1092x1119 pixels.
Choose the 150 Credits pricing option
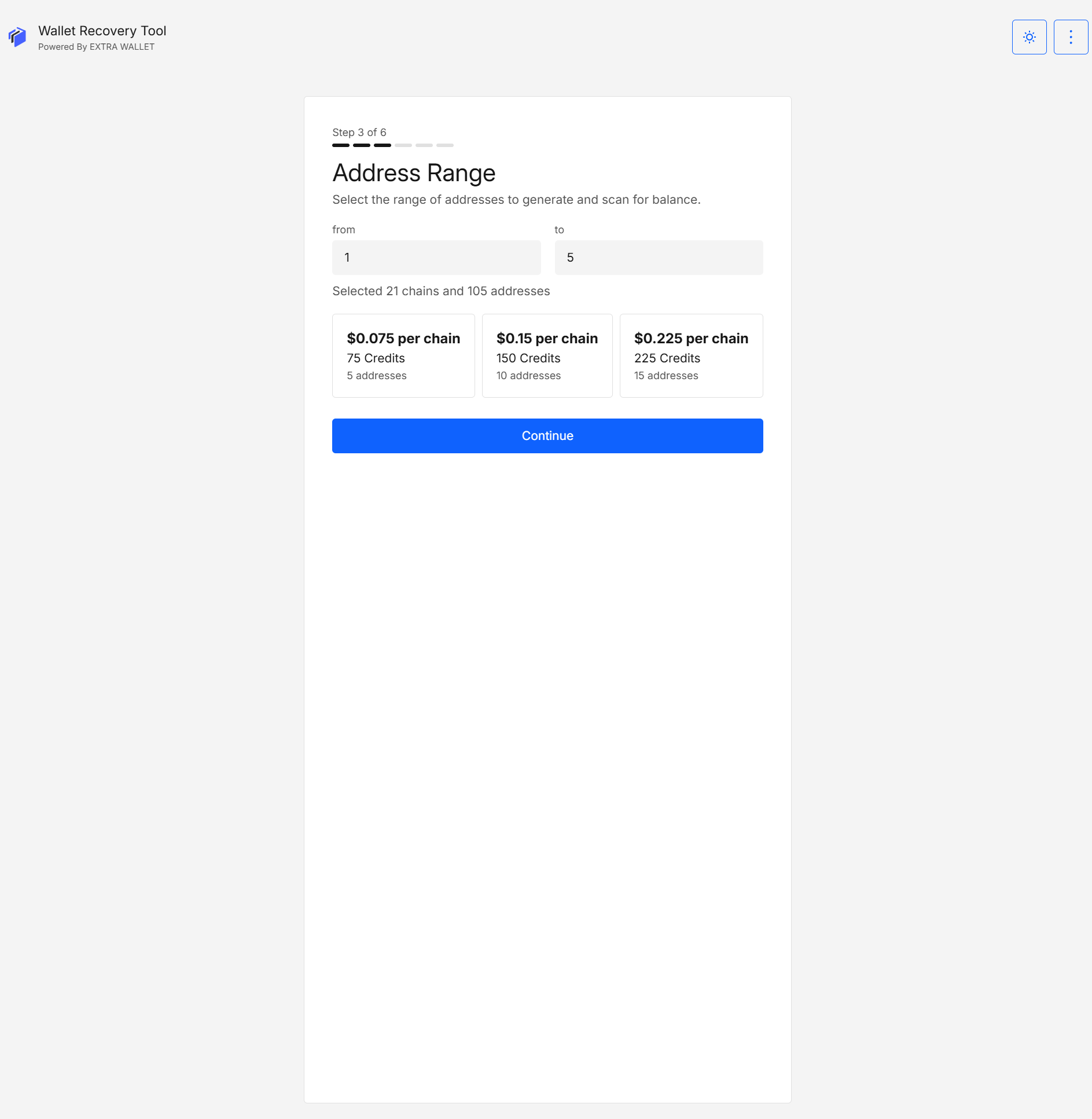(547, 355)
